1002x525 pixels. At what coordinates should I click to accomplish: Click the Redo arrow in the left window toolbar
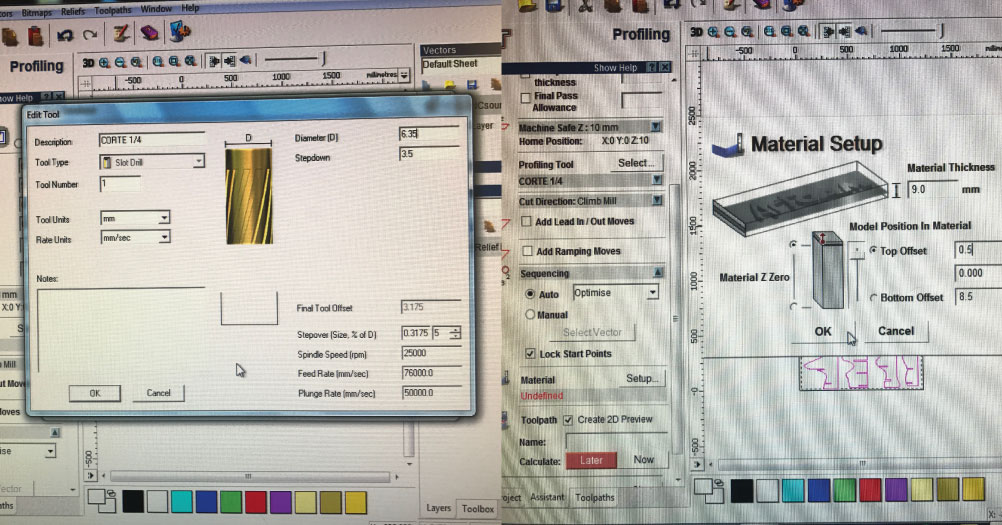pyautogui.click(x=90, y=34)
